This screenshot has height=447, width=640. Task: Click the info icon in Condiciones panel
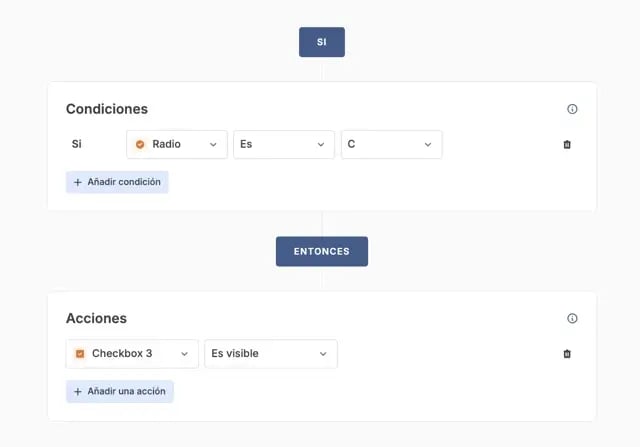(x=572, y=109)
